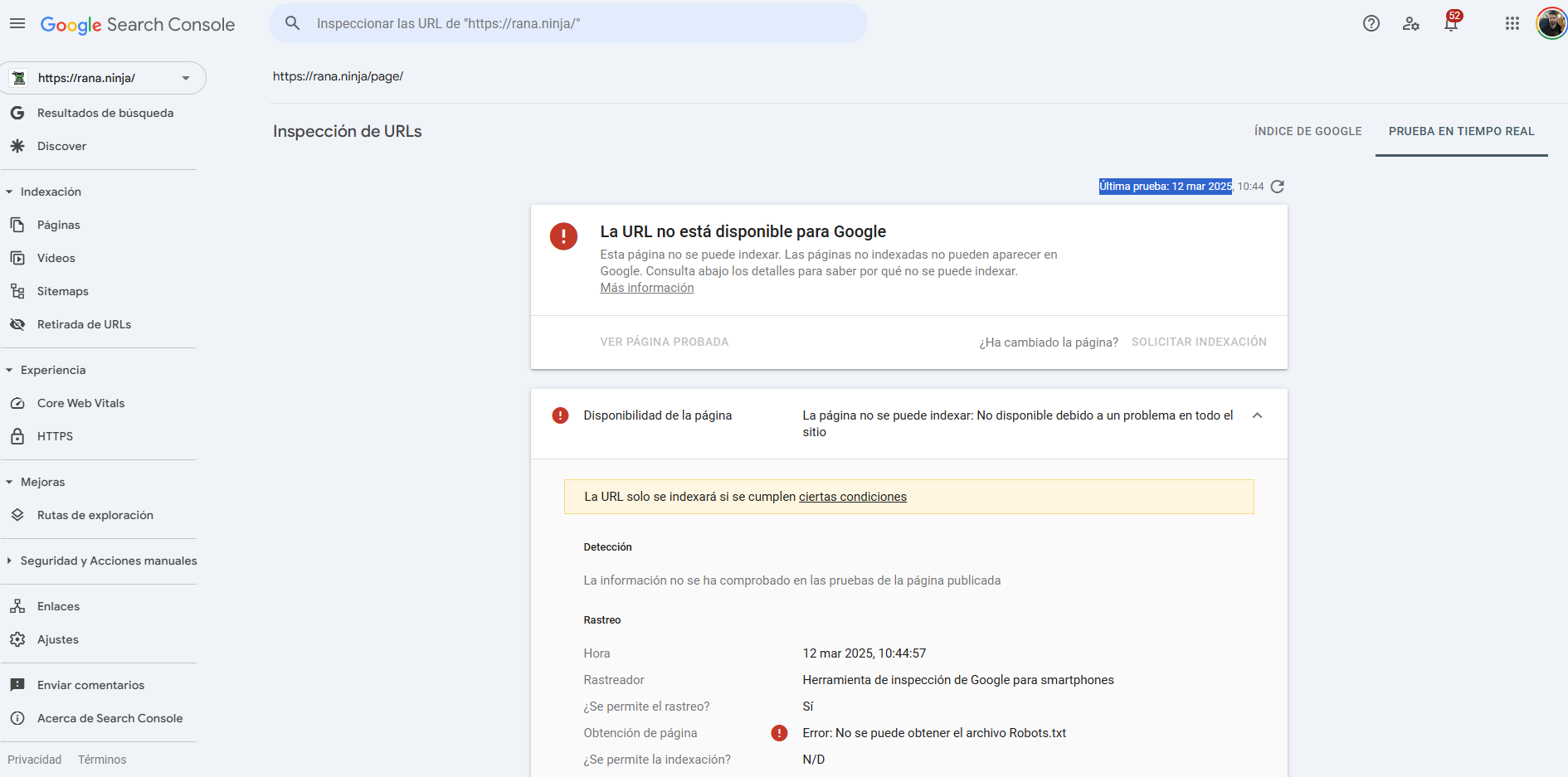Image resolution: width=1568 pixels, height=777 pixels.
Task: Select the Videos report
Action: pos(55,258)
